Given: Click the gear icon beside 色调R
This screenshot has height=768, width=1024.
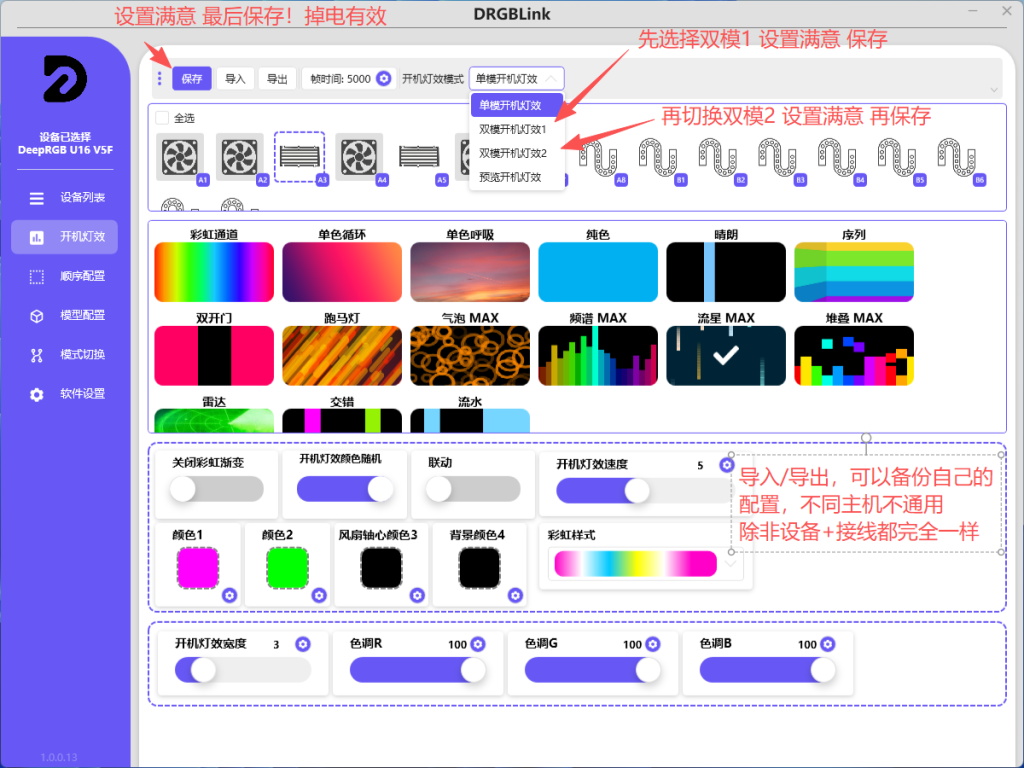Looking at the screenshot, I should (478, 644).
